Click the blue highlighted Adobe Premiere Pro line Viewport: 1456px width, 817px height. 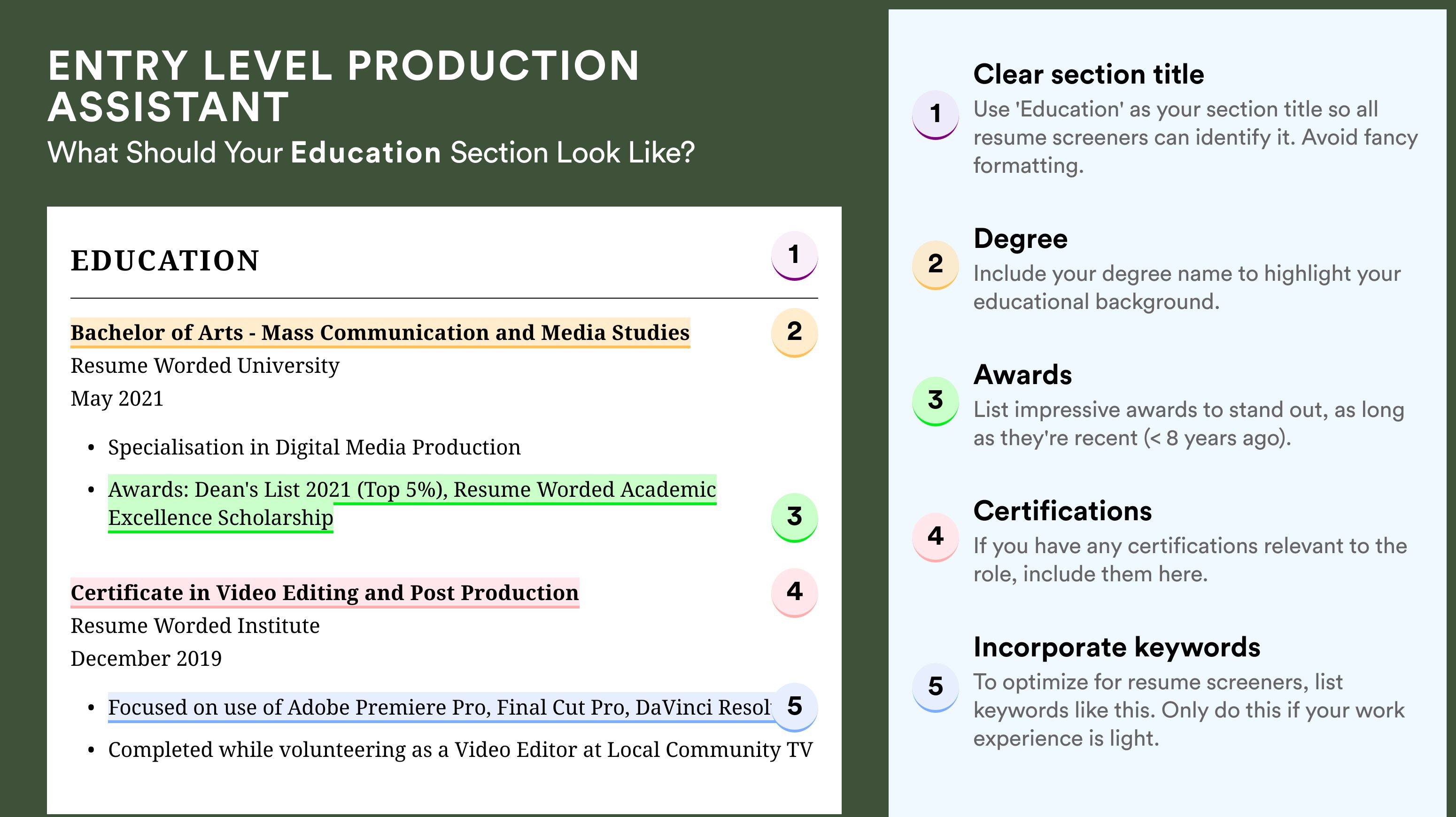click(x=439, y=708)
